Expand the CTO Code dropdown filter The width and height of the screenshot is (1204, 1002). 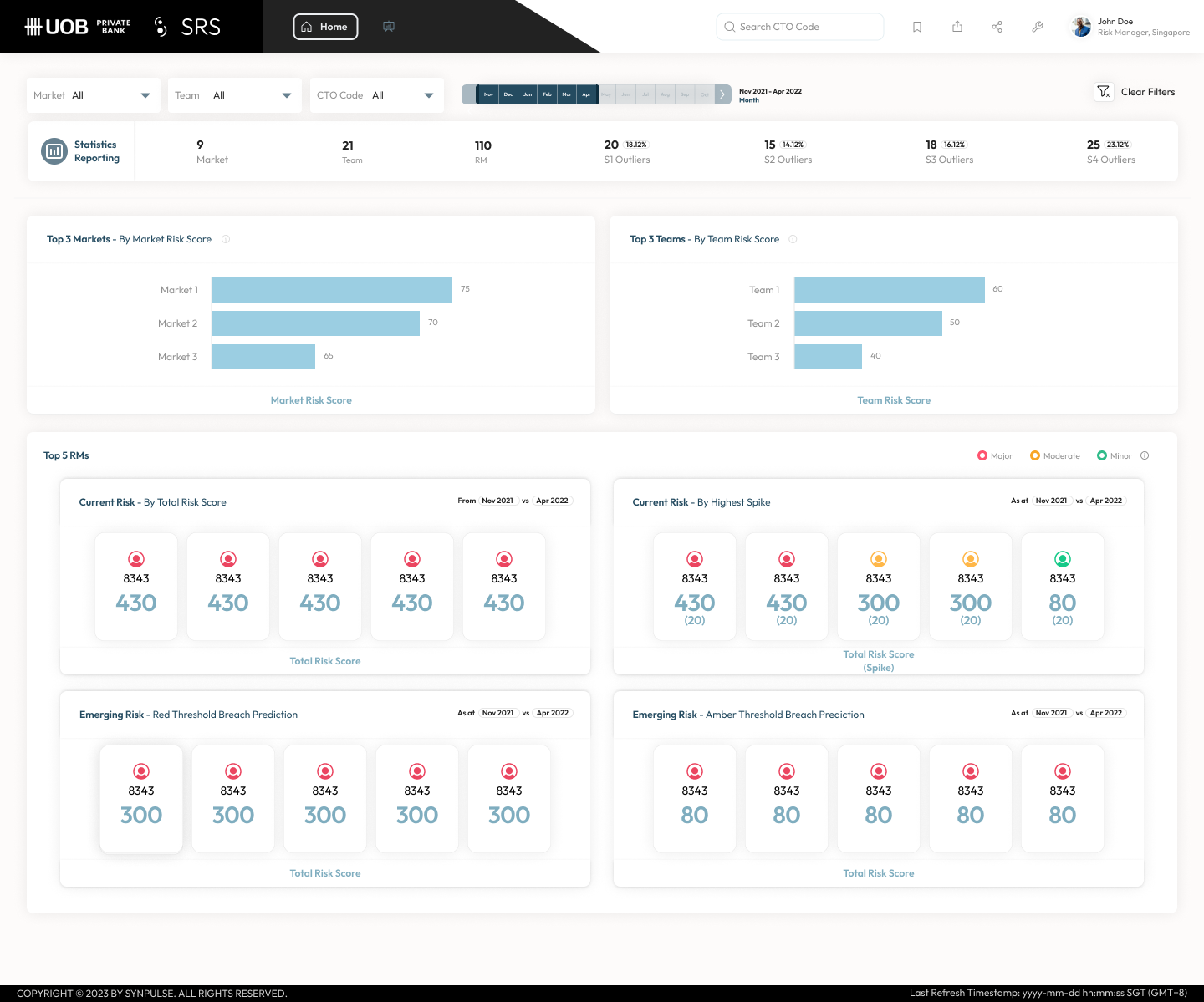point(376,95)
